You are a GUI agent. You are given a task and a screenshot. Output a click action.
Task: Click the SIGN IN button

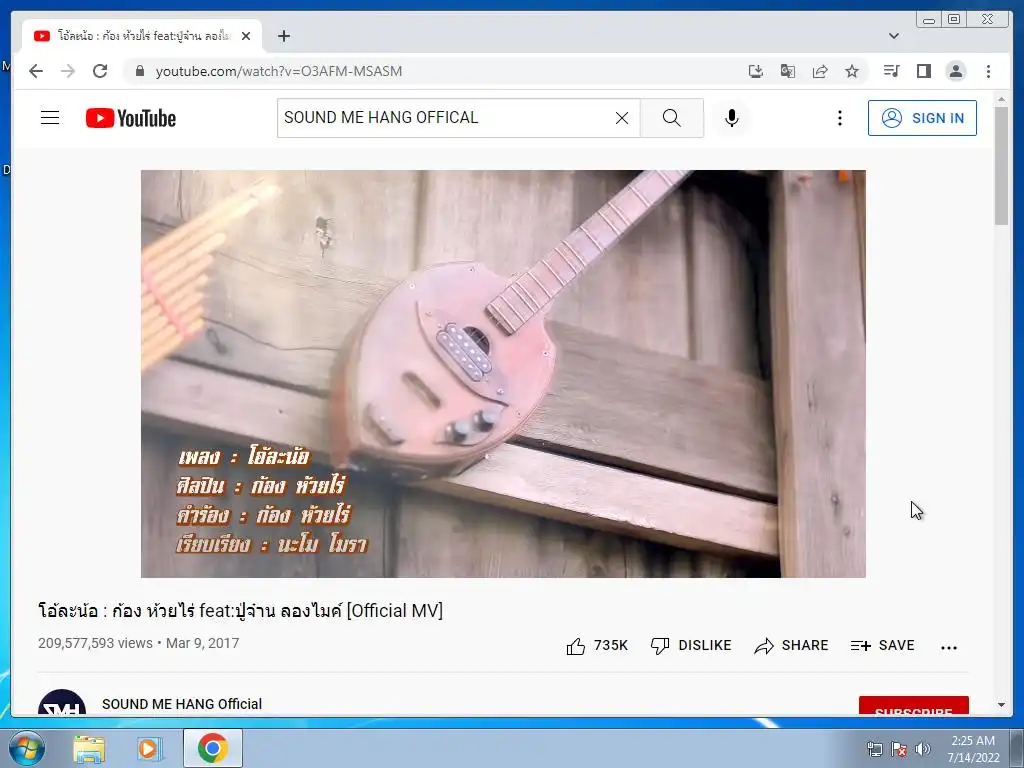click(922, 118)
